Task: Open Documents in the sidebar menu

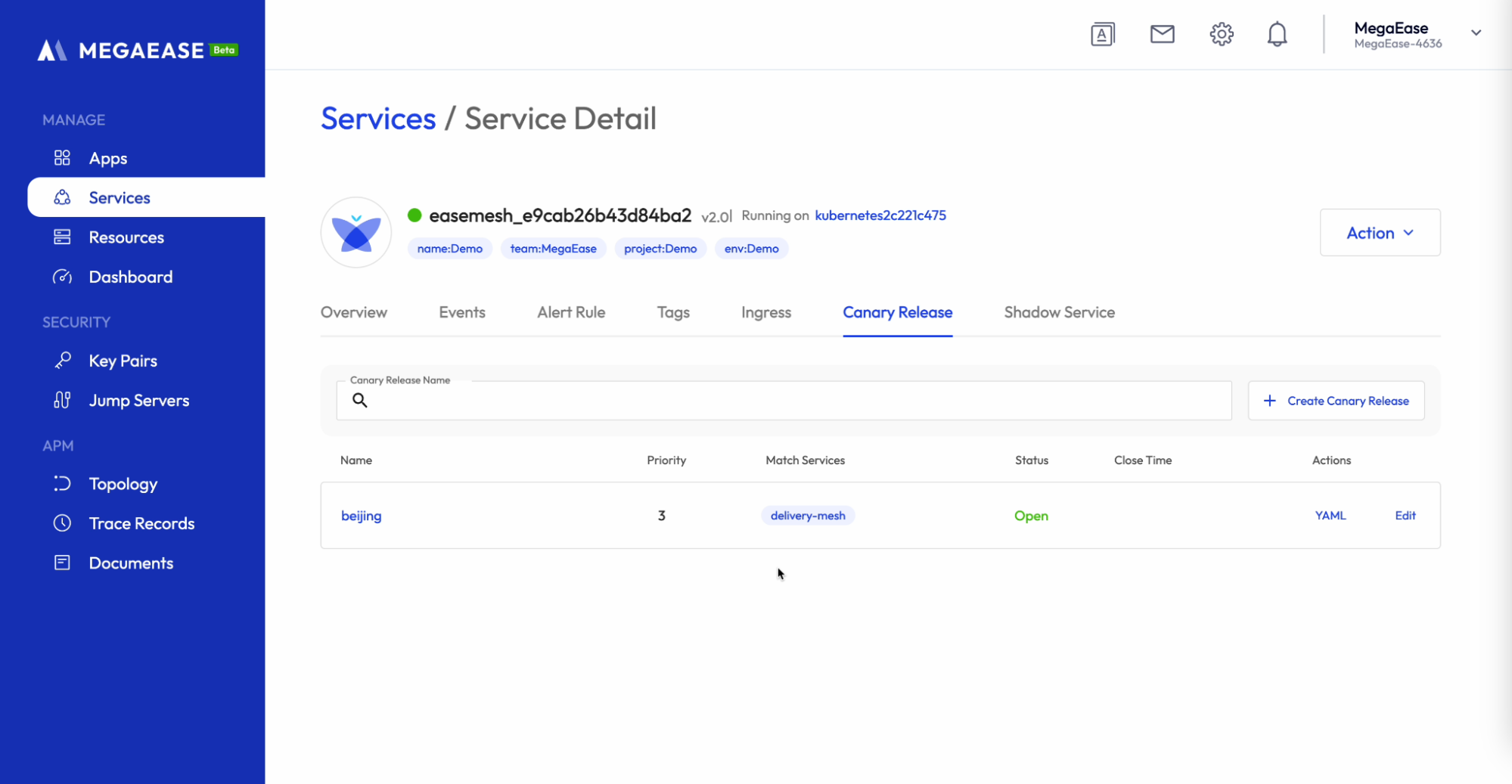Action: (131, 562)
